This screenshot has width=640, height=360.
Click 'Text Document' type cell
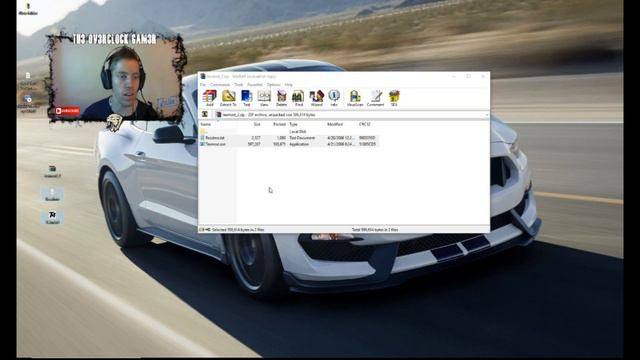(302, 138)
